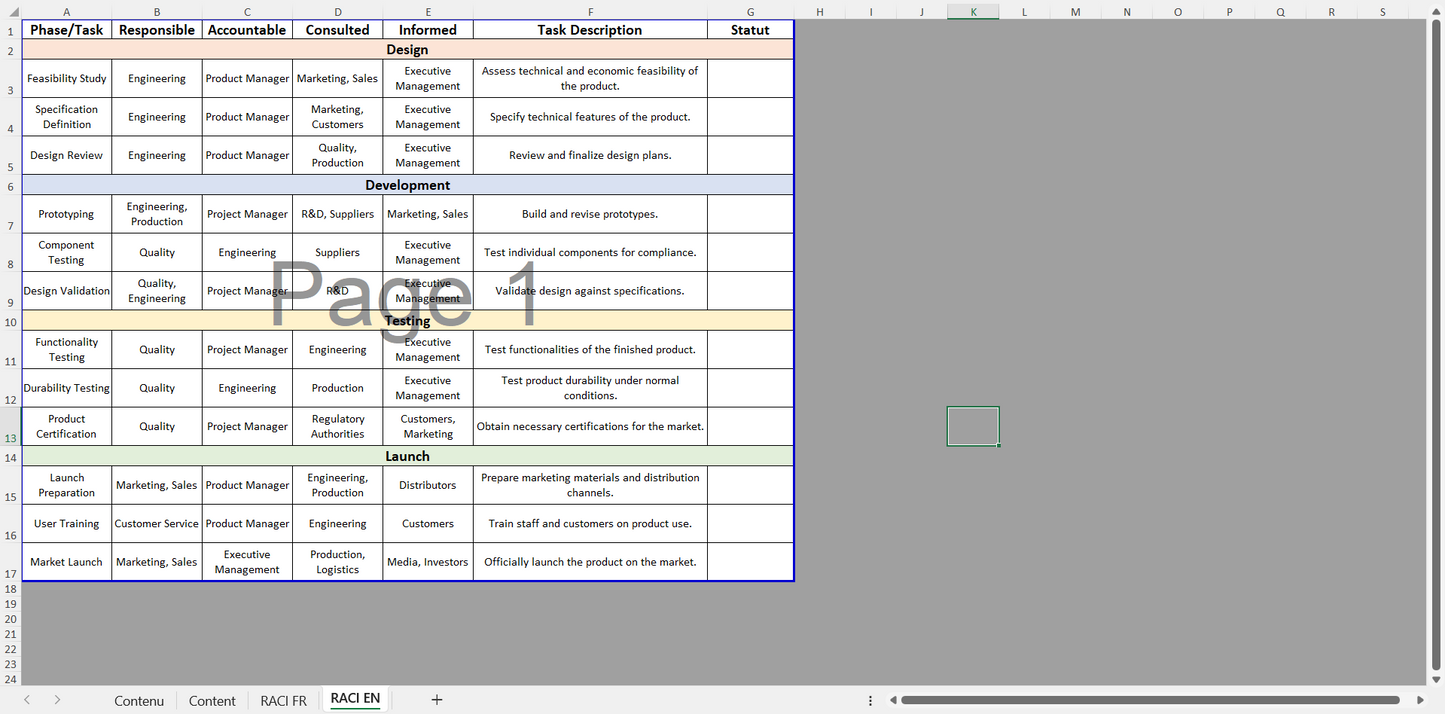Viewport: 1445px width, 714px height.
Task: Select the Phase/Task header cell
Action: click(66, 29)
